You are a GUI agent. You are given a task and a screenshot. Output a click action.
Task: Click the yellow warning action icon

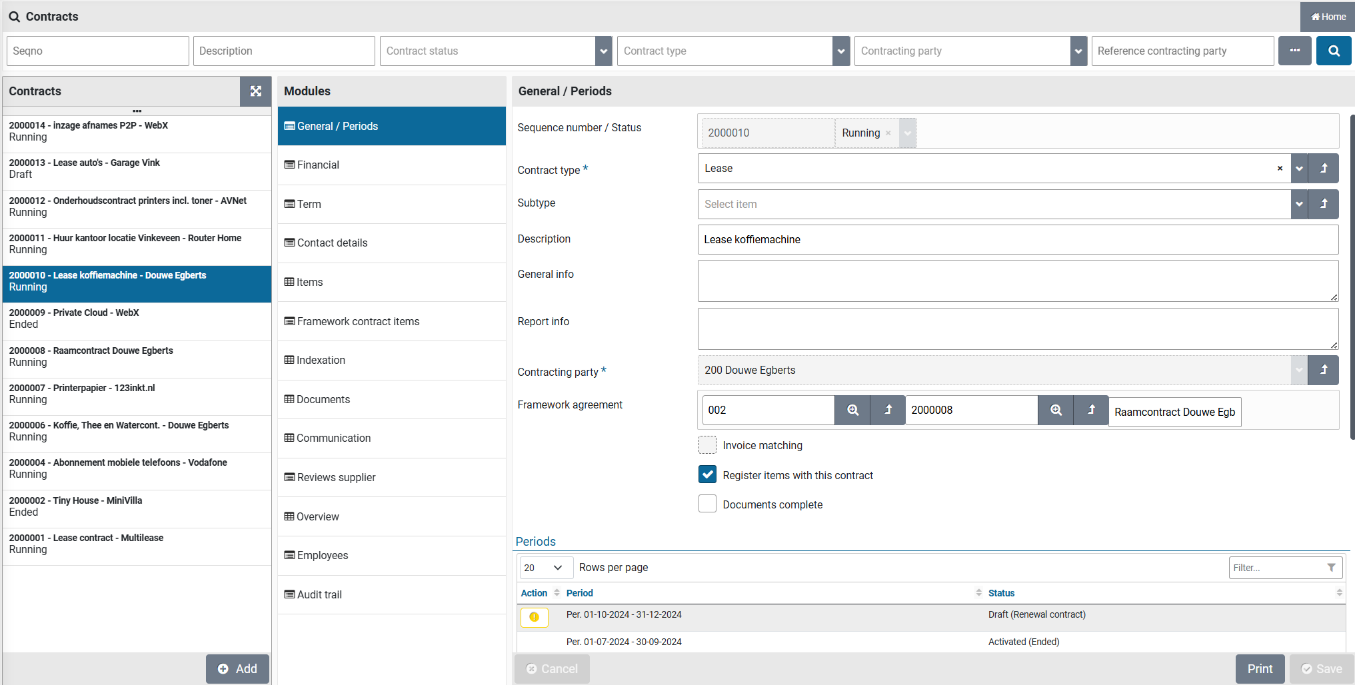534,617
